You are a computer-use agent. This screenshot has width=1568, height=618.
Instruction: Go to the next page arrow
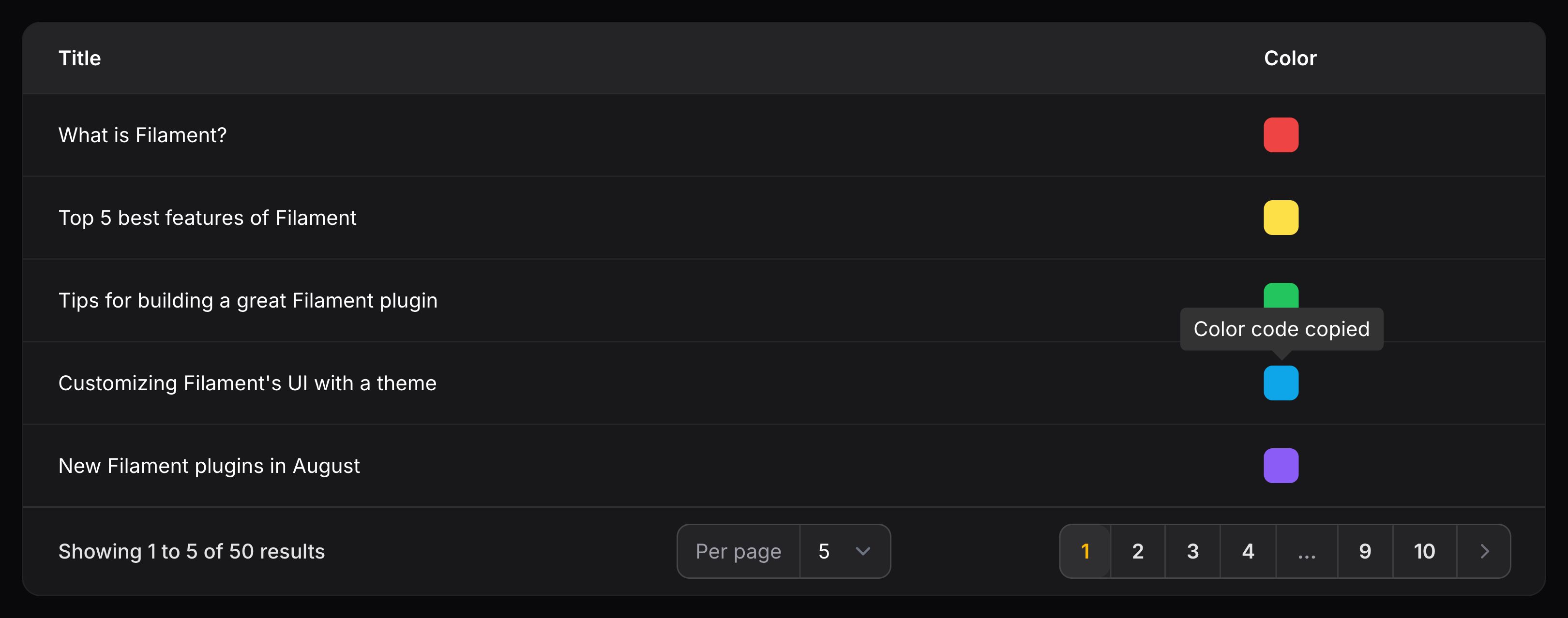coord(1484,551)
